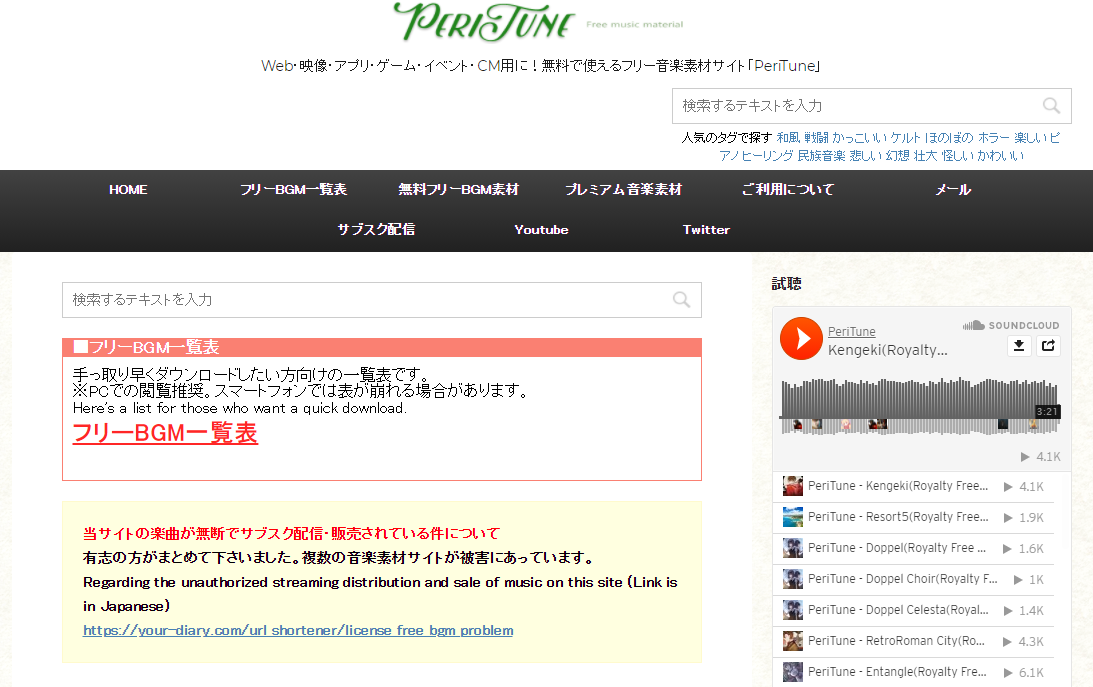Click the red 当サイトの楽曲が無断で notice heading

(291, 533)
